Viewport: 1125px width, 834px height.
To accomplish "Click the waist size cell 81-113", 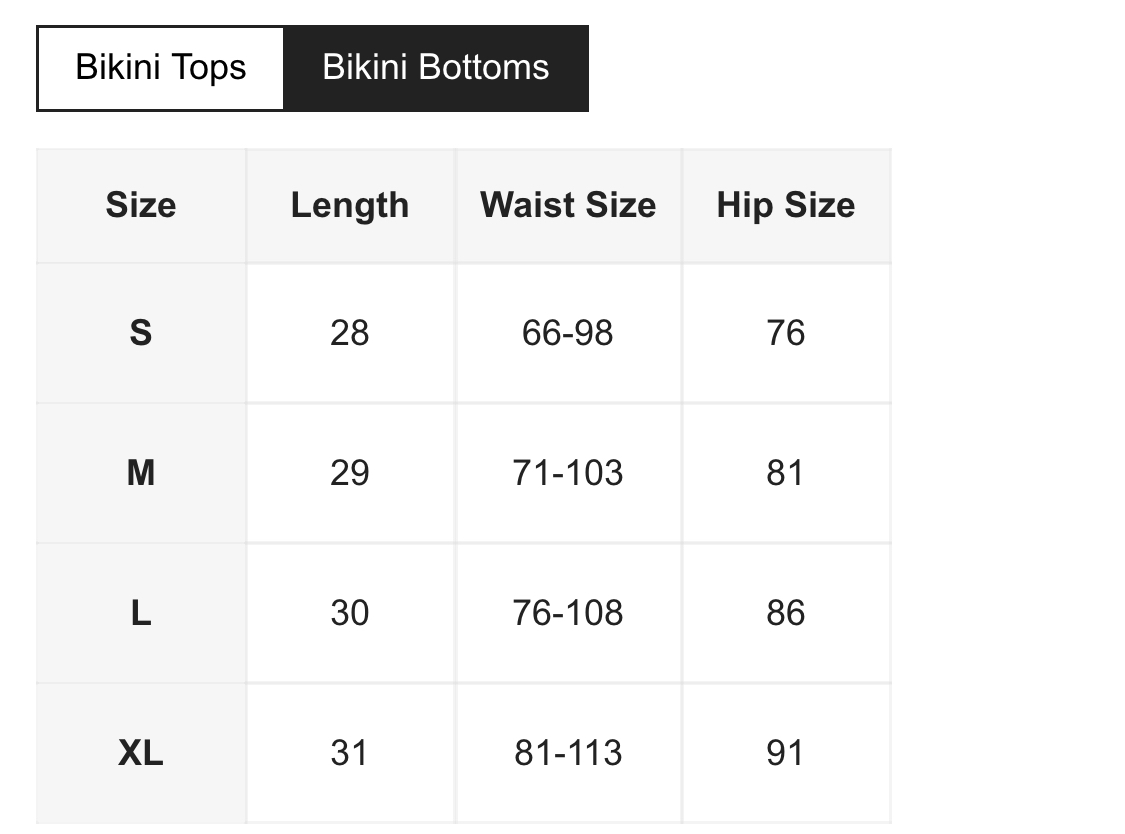I will click(x=568, y=752).
